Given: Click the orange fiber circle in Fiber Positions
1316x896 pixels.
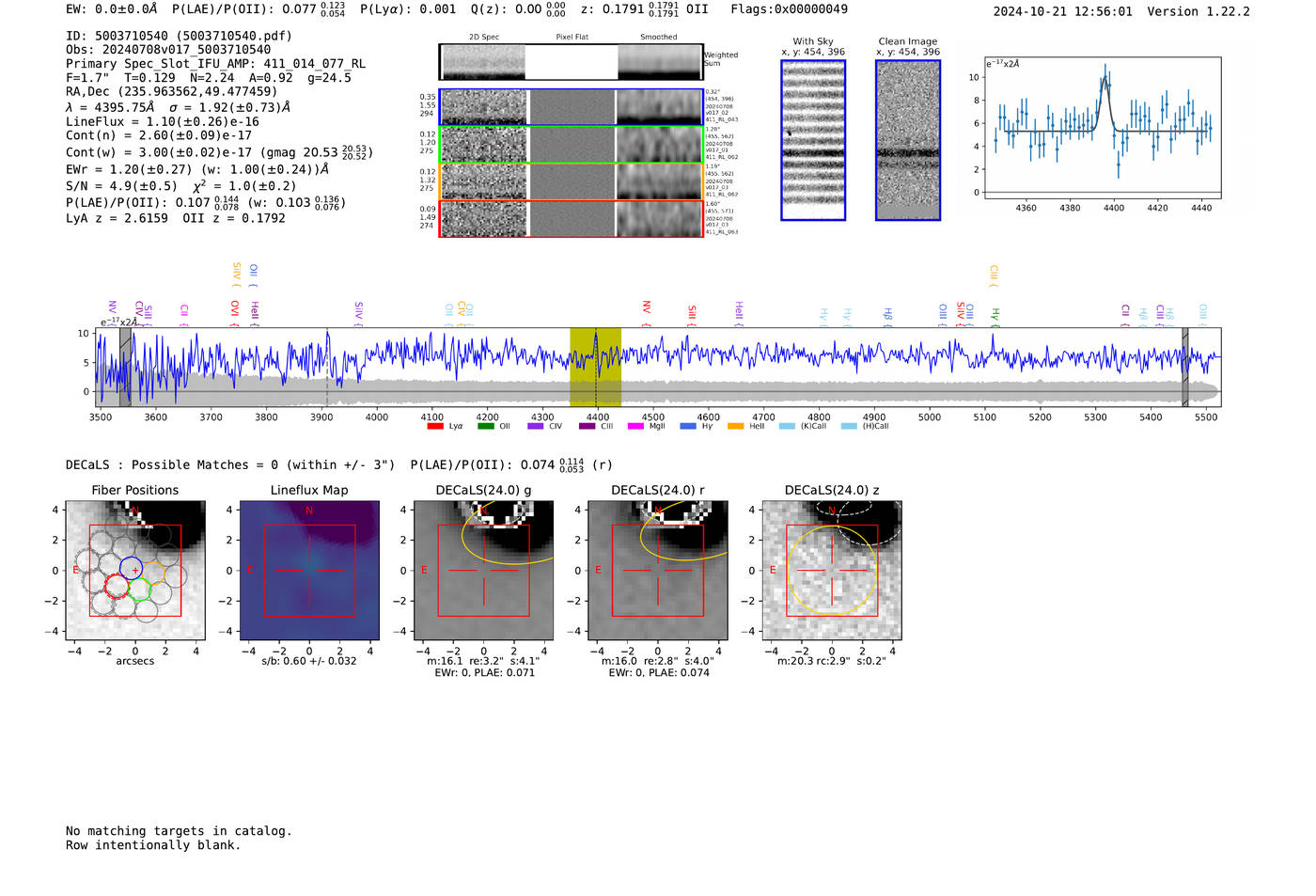Looking at the screenshot, I should (153, 573).
